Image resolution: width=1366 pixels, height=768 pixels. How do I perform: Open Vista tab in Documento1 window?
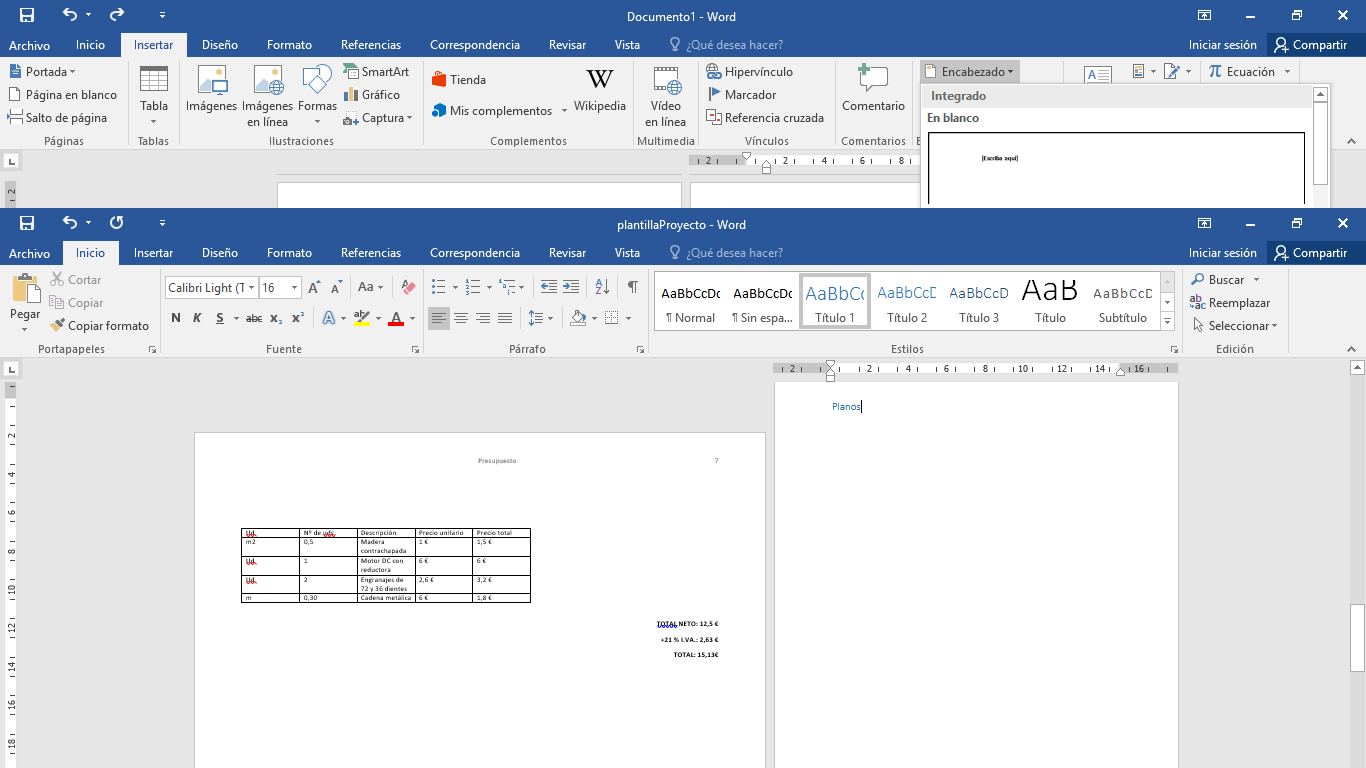[627, 45]
